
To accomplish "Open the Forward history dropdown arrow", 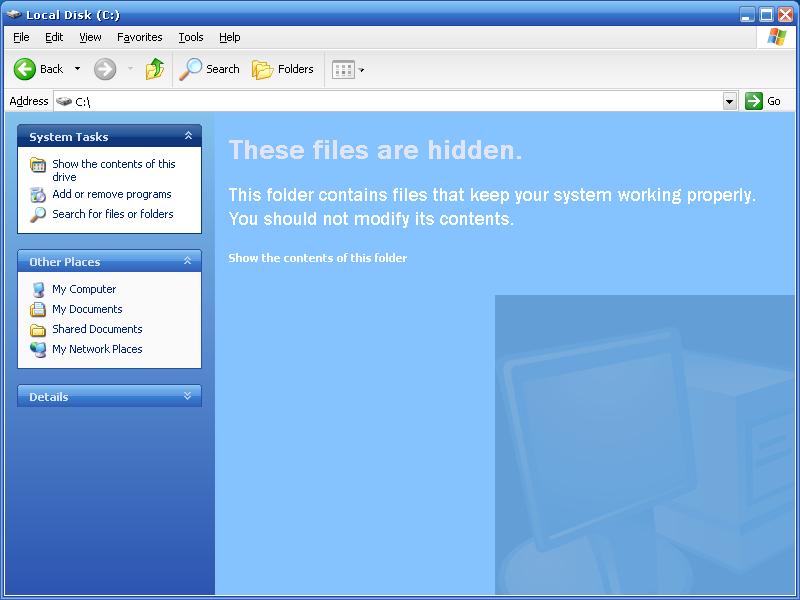I will tap(131, 68).
